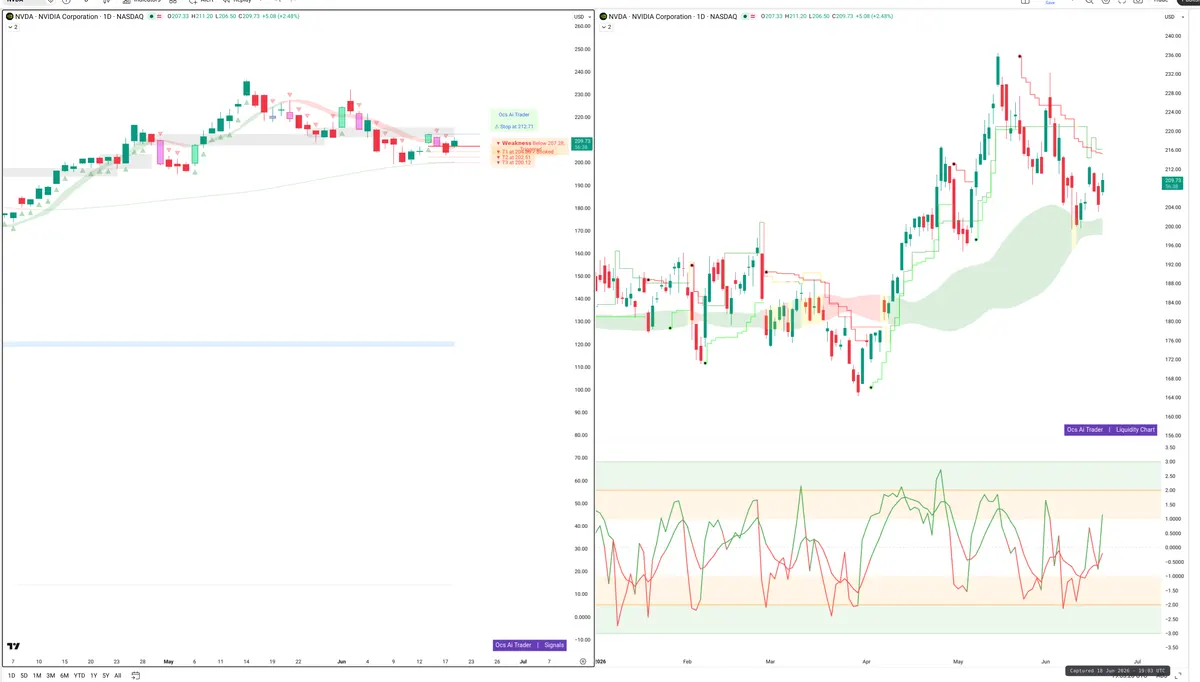This screenshot has width=1200, height=682.
Task: Click the Feb label on right time axis
Action: click(686, 661)
